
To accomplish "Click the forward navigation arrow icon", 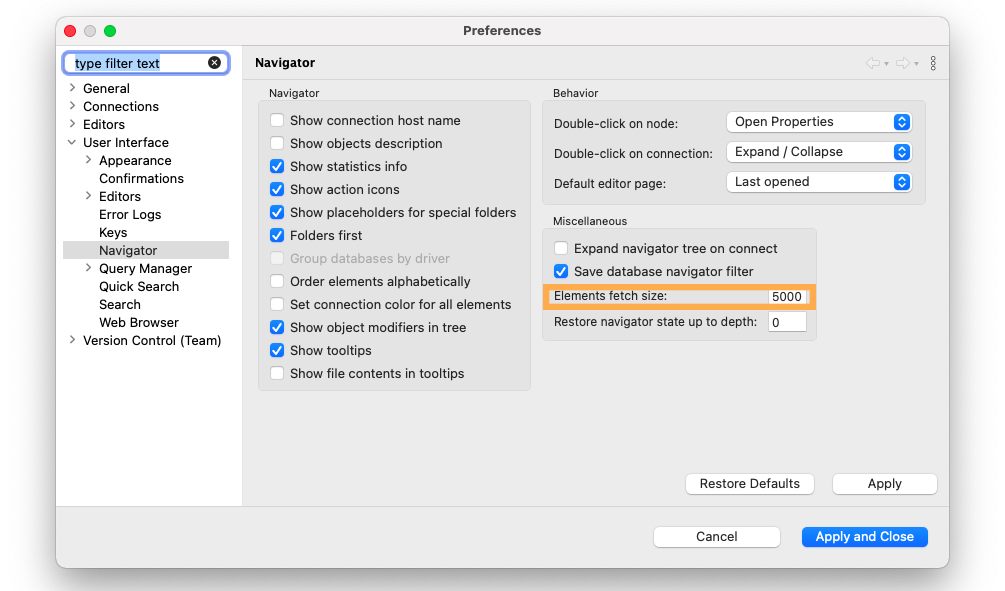I will tap(902, 63).
